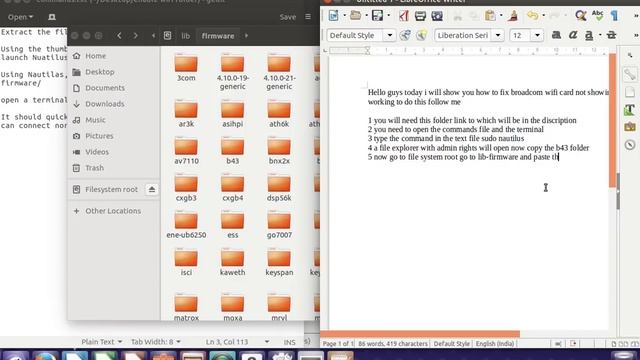Click the Paste clipboard icon
The width and height of the screenshot is (640, 360).
tap(490, 16)
